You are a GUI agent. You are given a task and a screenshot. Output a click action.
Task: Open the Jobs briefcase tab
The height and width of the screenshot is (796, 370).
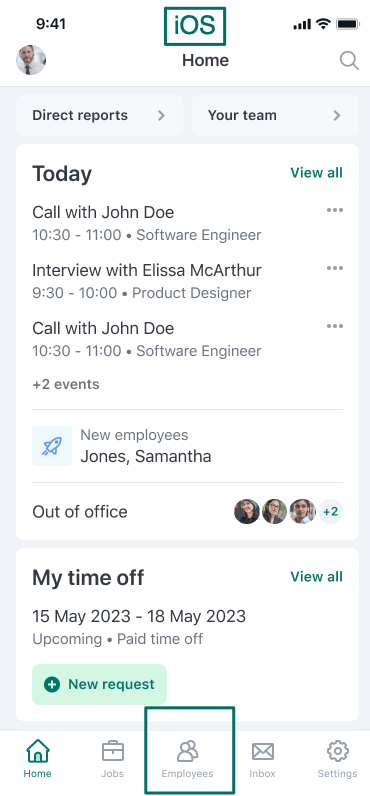(x=113, y=759)
